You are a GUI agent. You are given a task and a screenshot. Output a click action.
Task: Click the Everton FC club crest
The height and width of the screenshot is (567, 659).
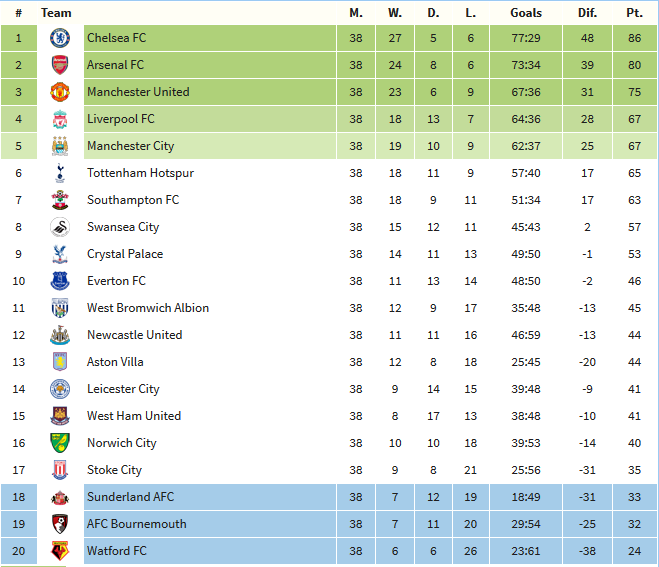60,281
